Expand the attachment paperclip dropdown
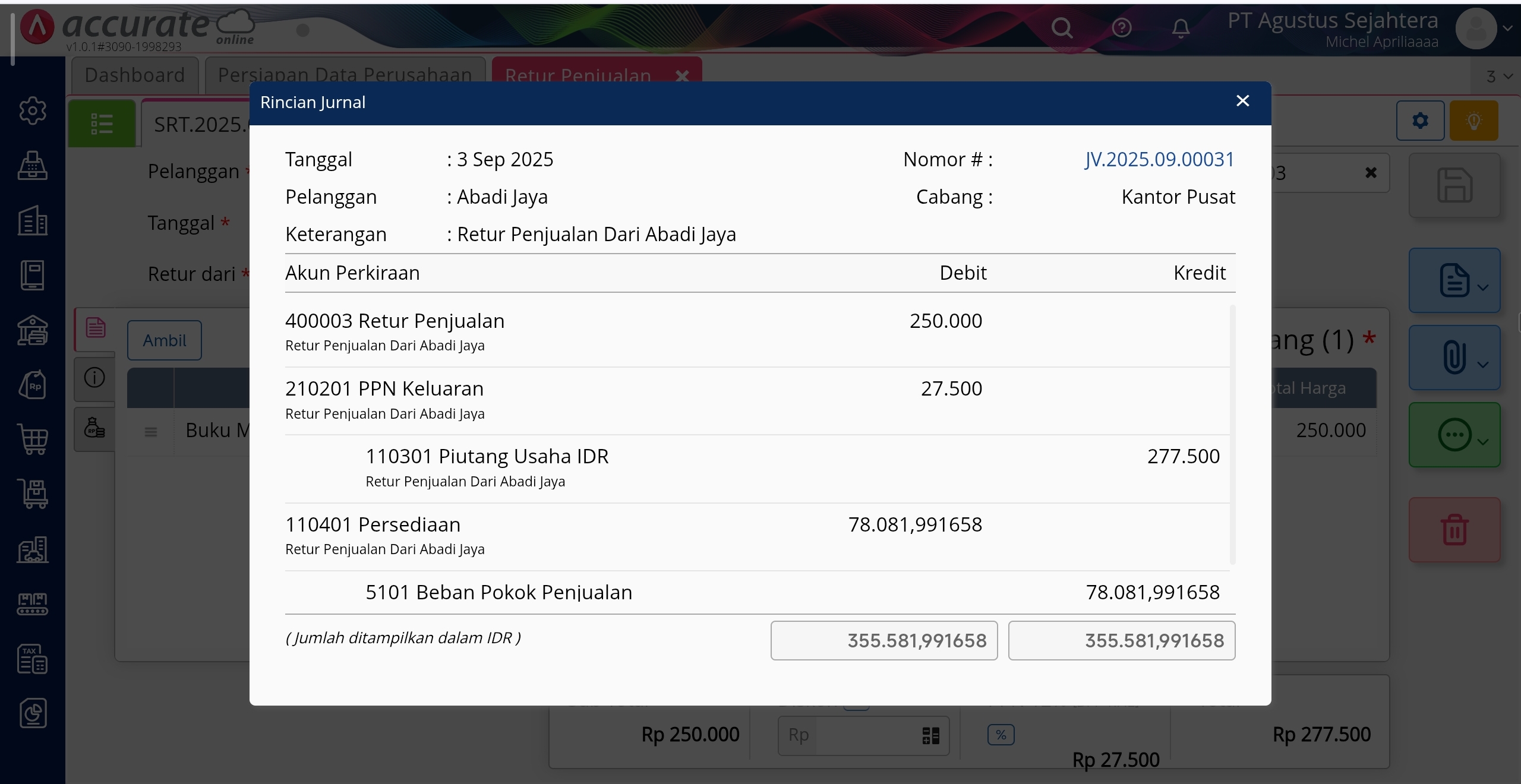This screenshot has width=1521, height=784. click(1454, 358)
